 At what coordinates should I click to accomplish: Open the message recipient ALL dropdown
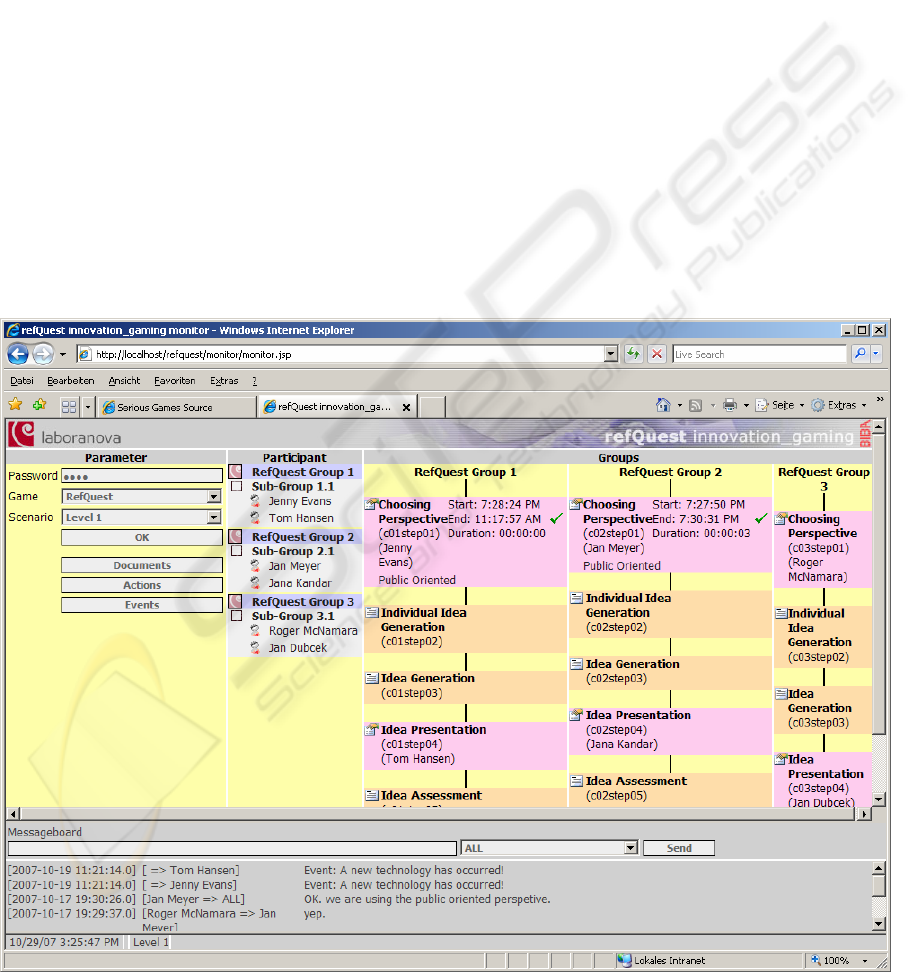click(630, 848)
